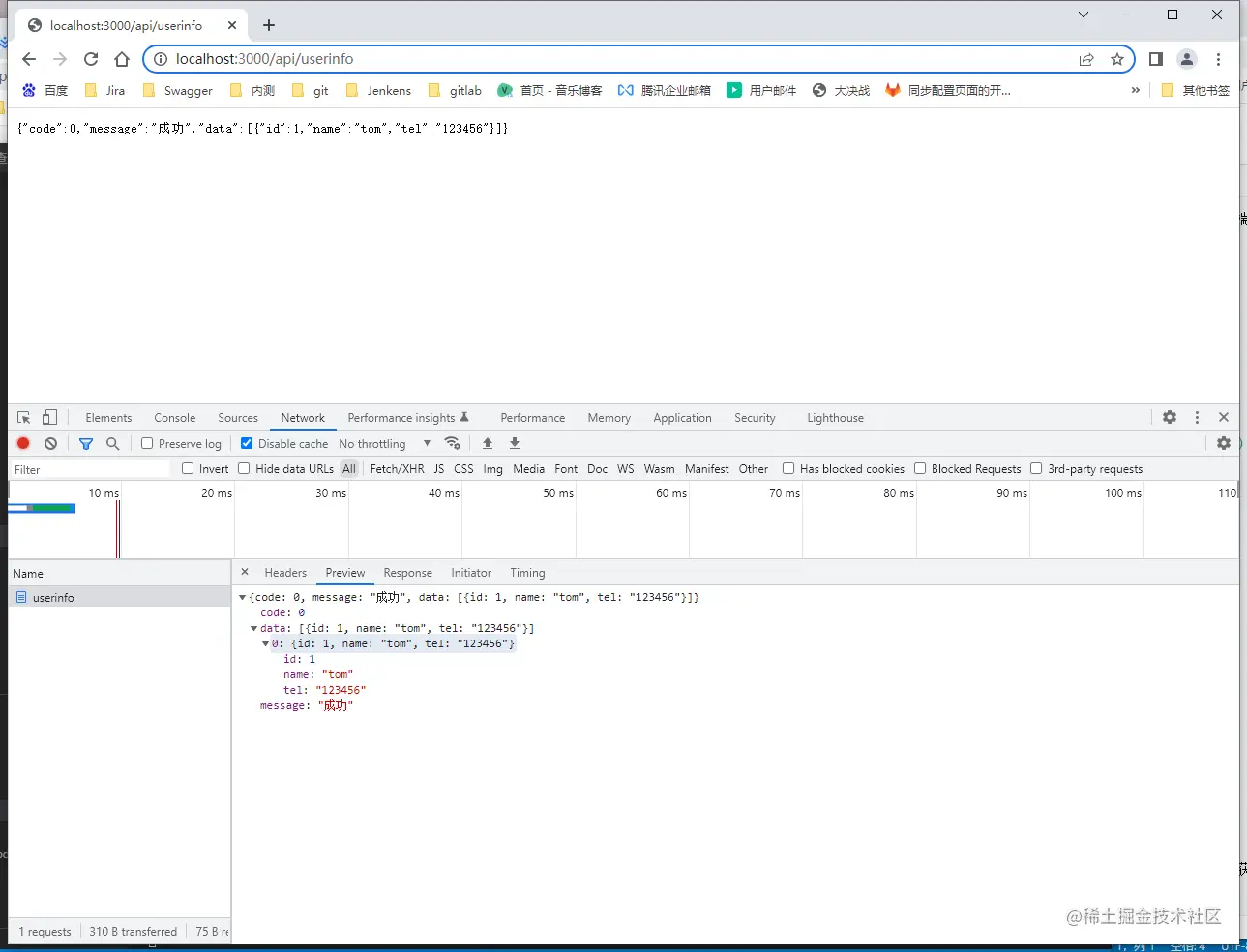The height and width of the screenshot is (952, 1247).
Task: Close the request details pane
Action: 245,572
